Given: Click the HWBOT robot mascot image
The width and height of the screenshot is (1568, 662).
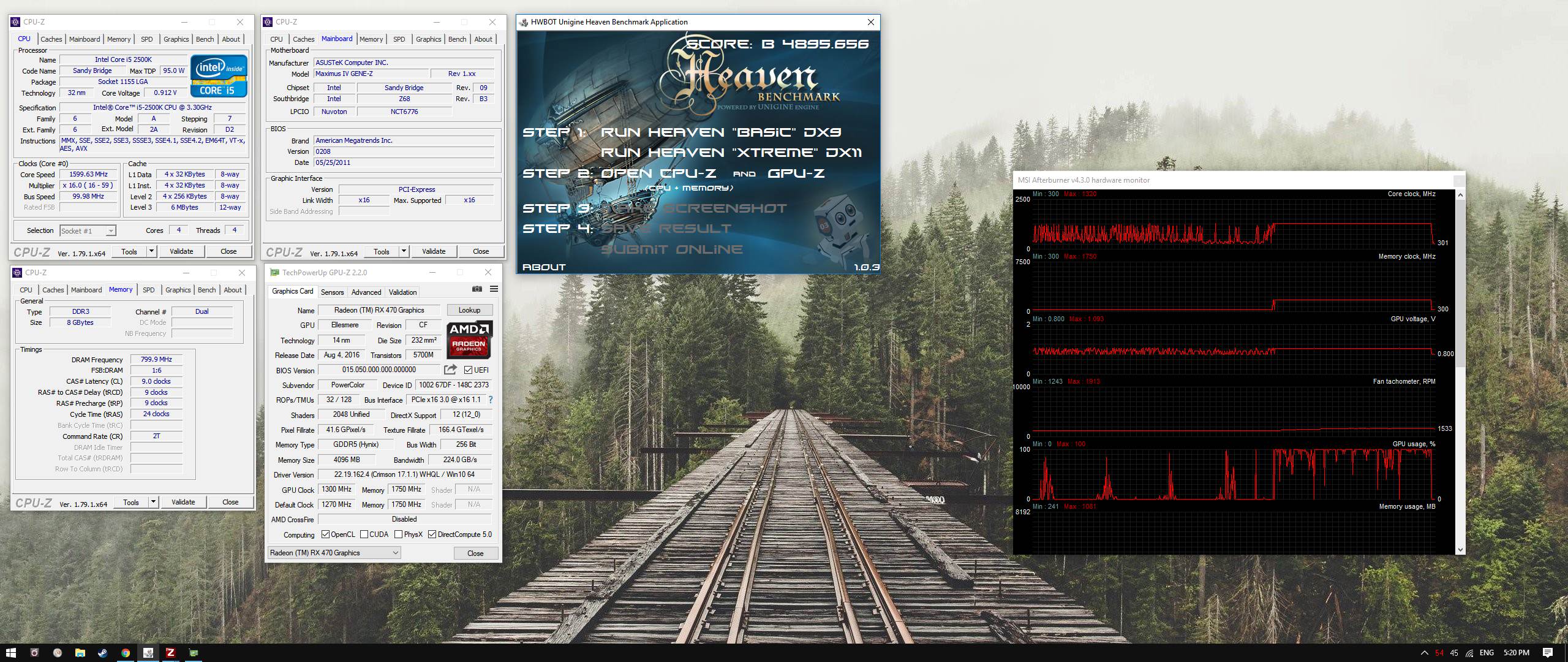Looking at the screenshot, I should (x=843, y=229).
